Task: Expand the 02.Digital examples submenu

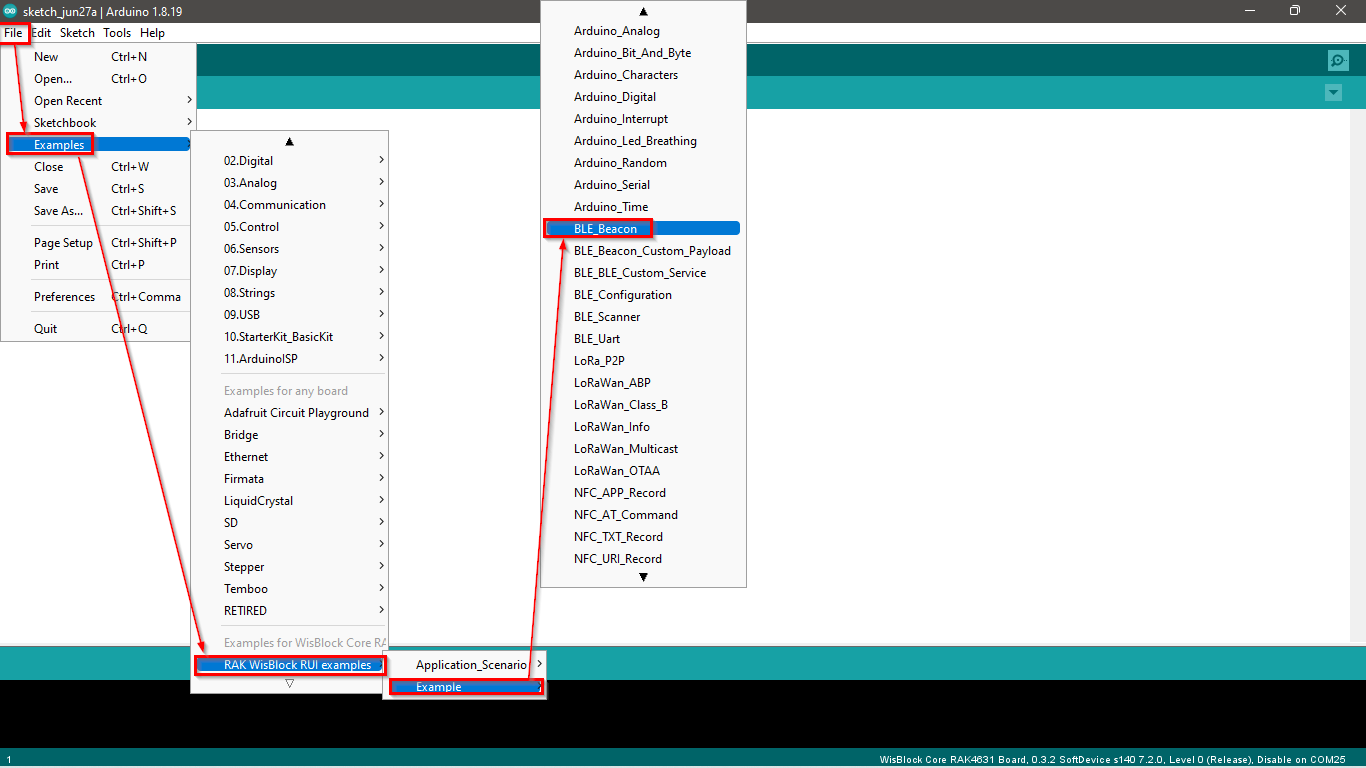Action: tap(289, 161)
